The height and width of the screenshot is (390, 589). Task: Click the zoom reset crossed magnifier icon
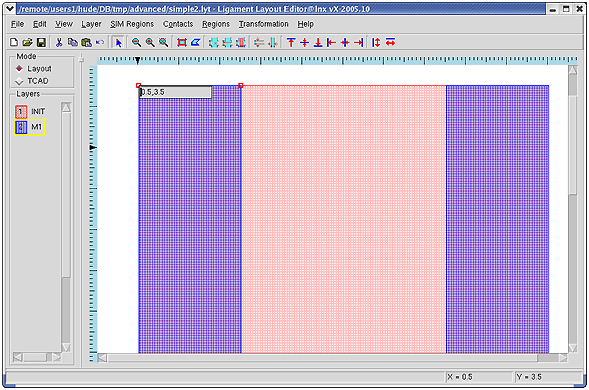(x=163, y=42)
